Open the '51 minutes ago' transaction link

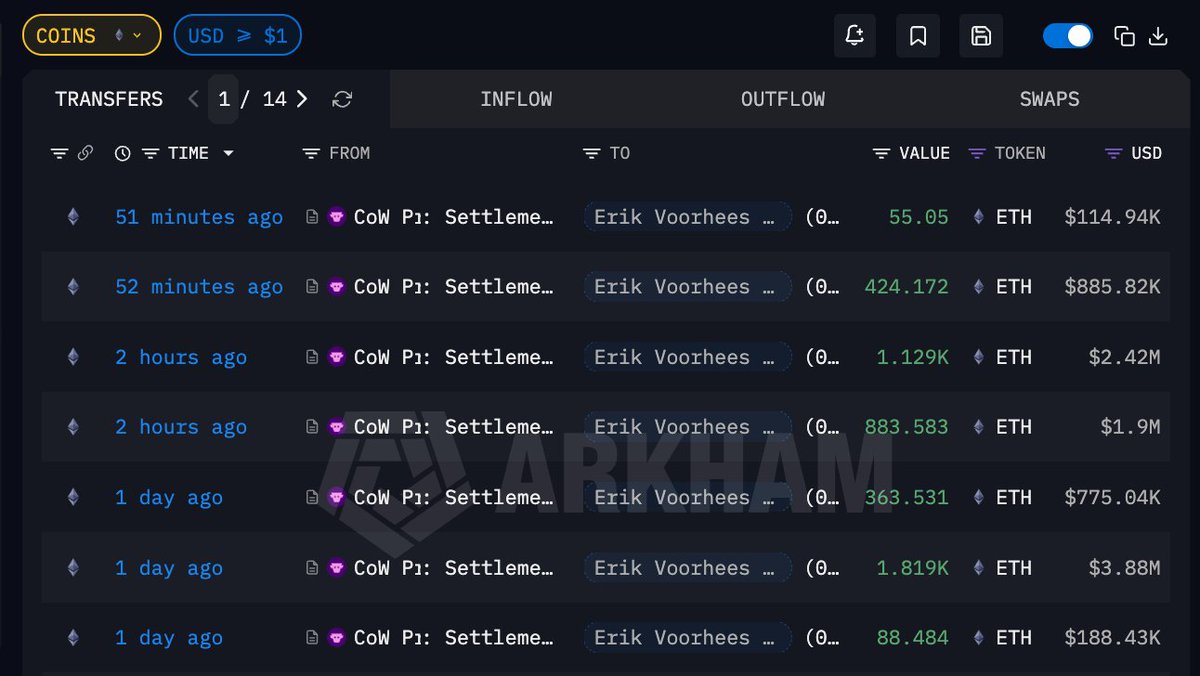click(199, 217)
